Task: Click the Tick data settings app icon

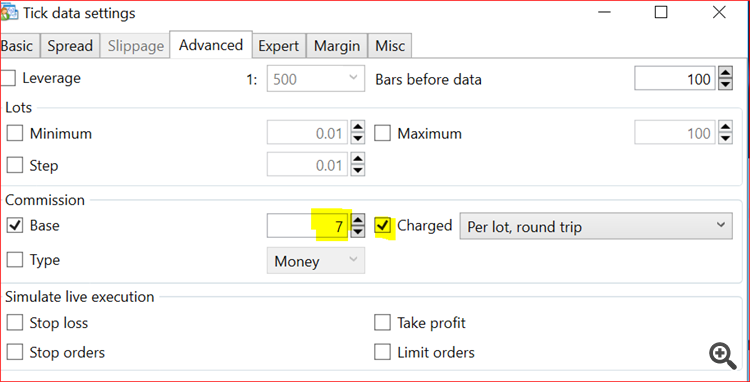Action: point(10,13)
